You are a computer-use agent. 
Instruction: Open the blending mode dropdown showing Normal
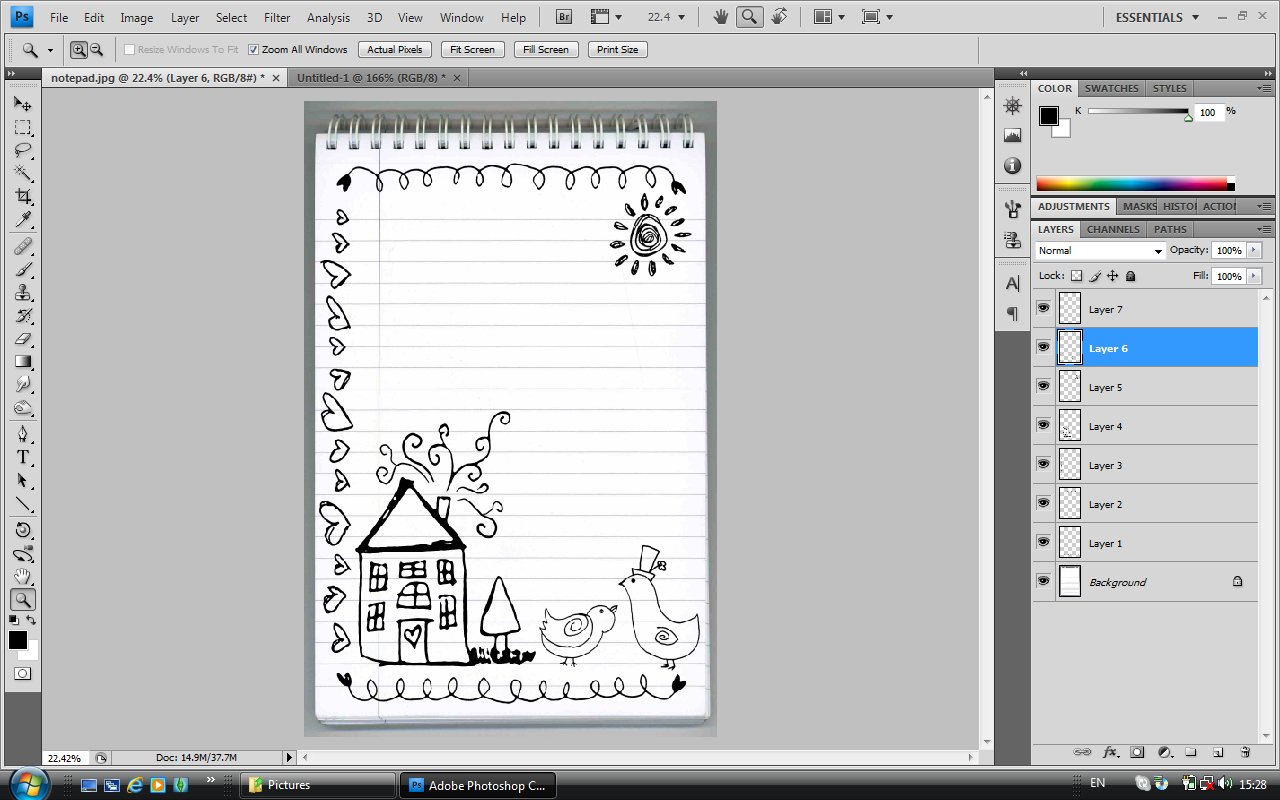(1098, 250)
